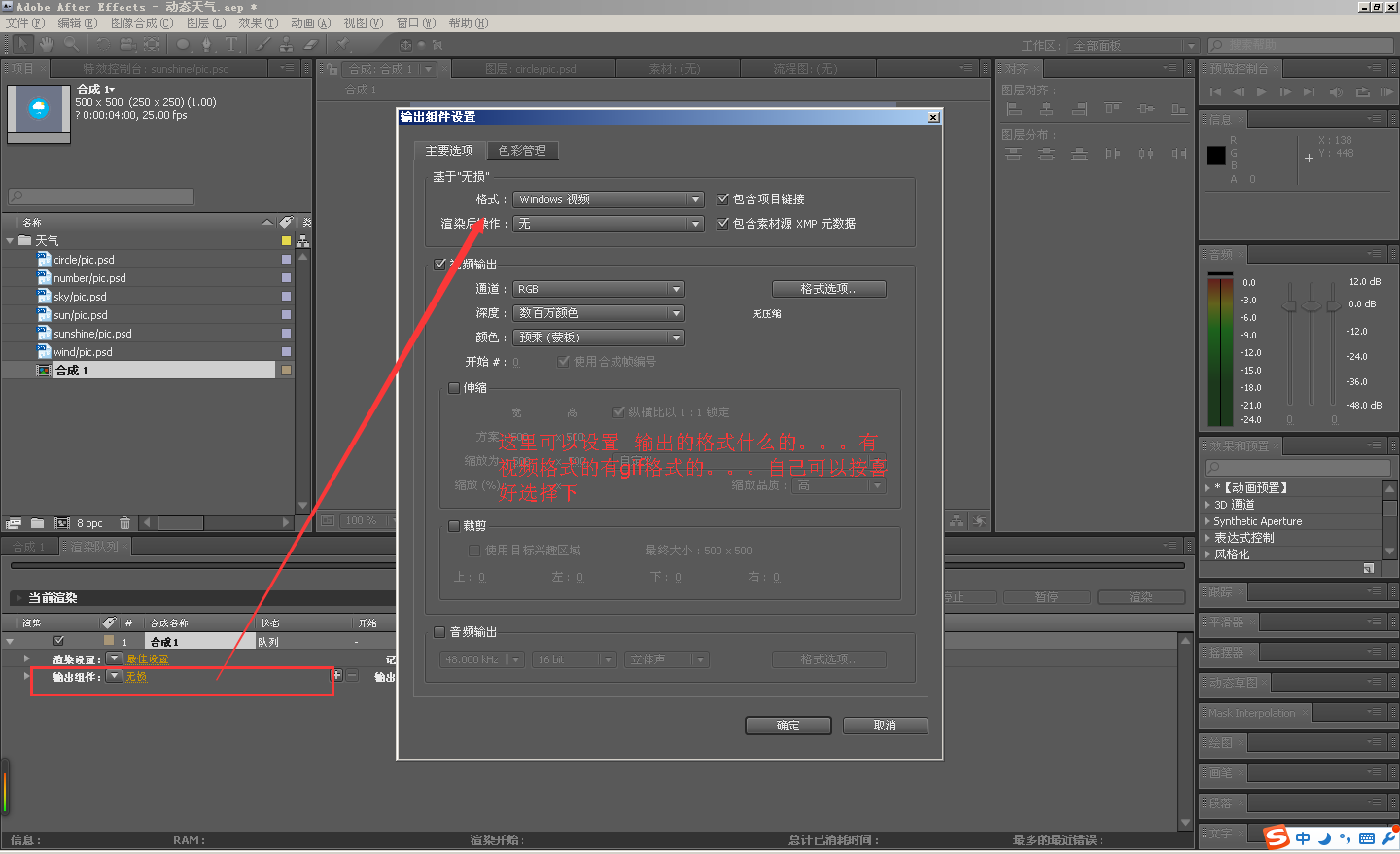The height and width of the screenshot is (854, 1400).
Task: Click the left audio level slider handle
Action: point(1290,306)
